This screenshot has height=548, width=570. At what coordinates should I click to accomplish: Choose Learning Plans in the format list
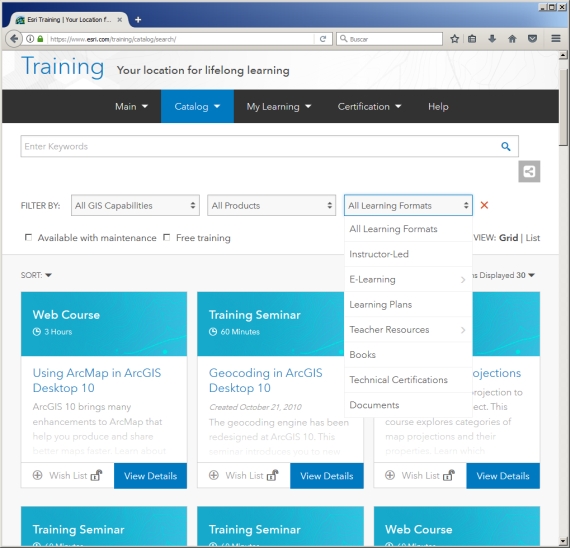pyautogui.click(x=408, y=304)
